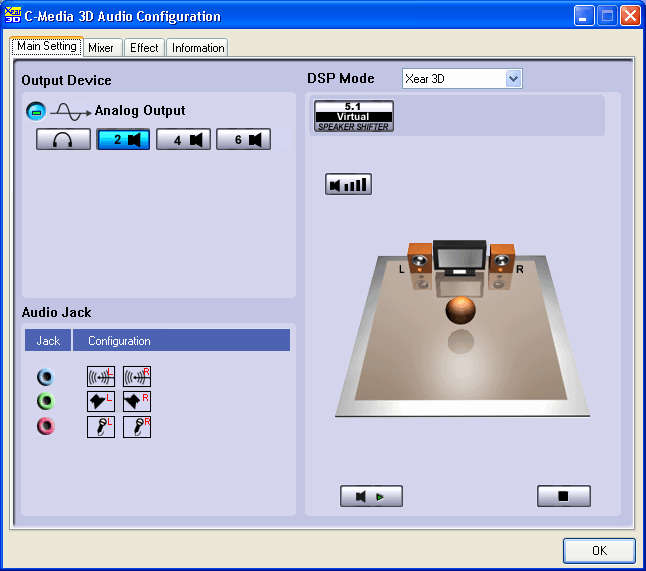Click the left speaker in the room view
Image resolution: width=646 pixels, height=571 pixels.
(420, 258)
